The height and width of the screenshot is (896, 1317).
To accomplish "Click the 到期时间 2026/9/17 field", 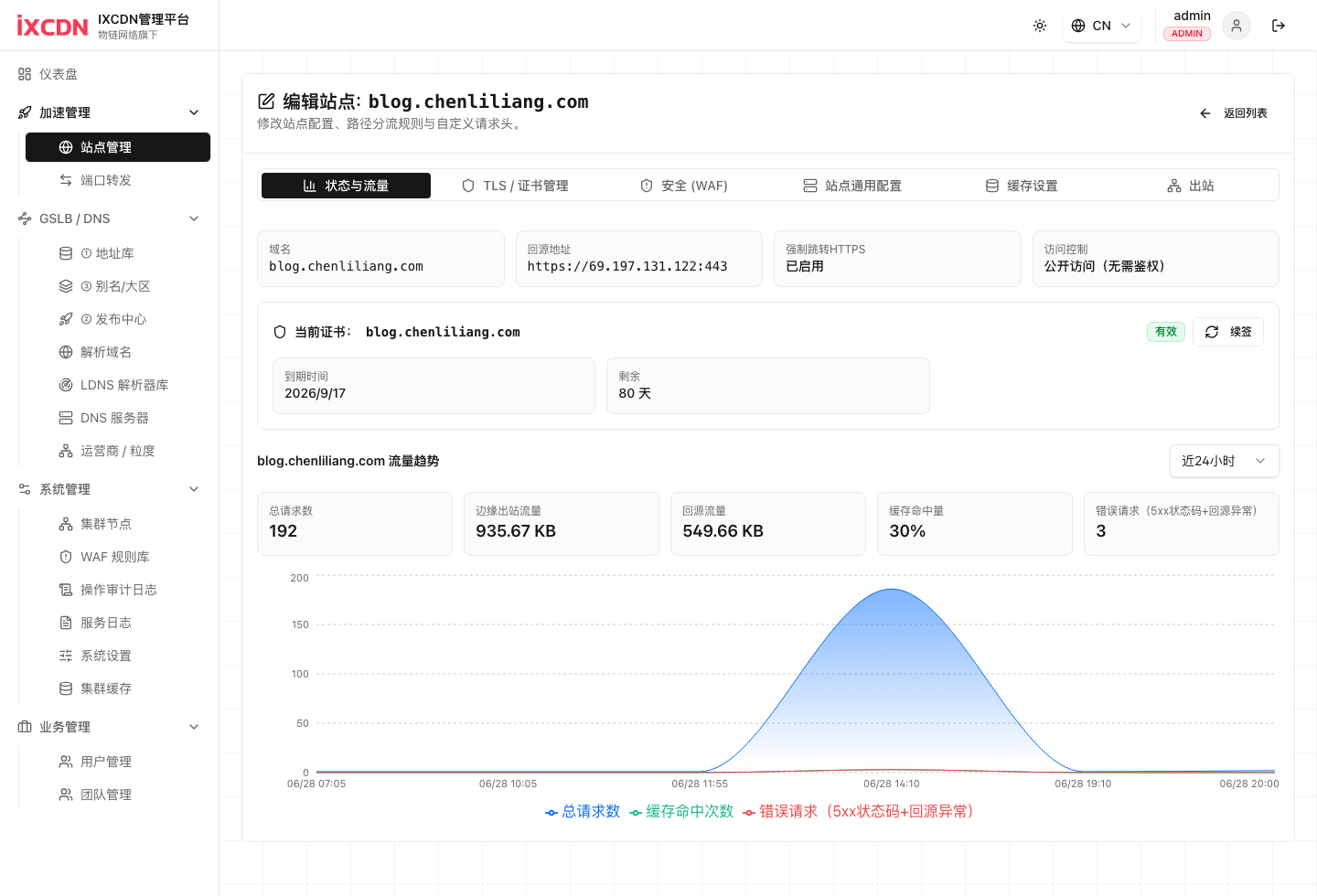I will coord(434,386).
